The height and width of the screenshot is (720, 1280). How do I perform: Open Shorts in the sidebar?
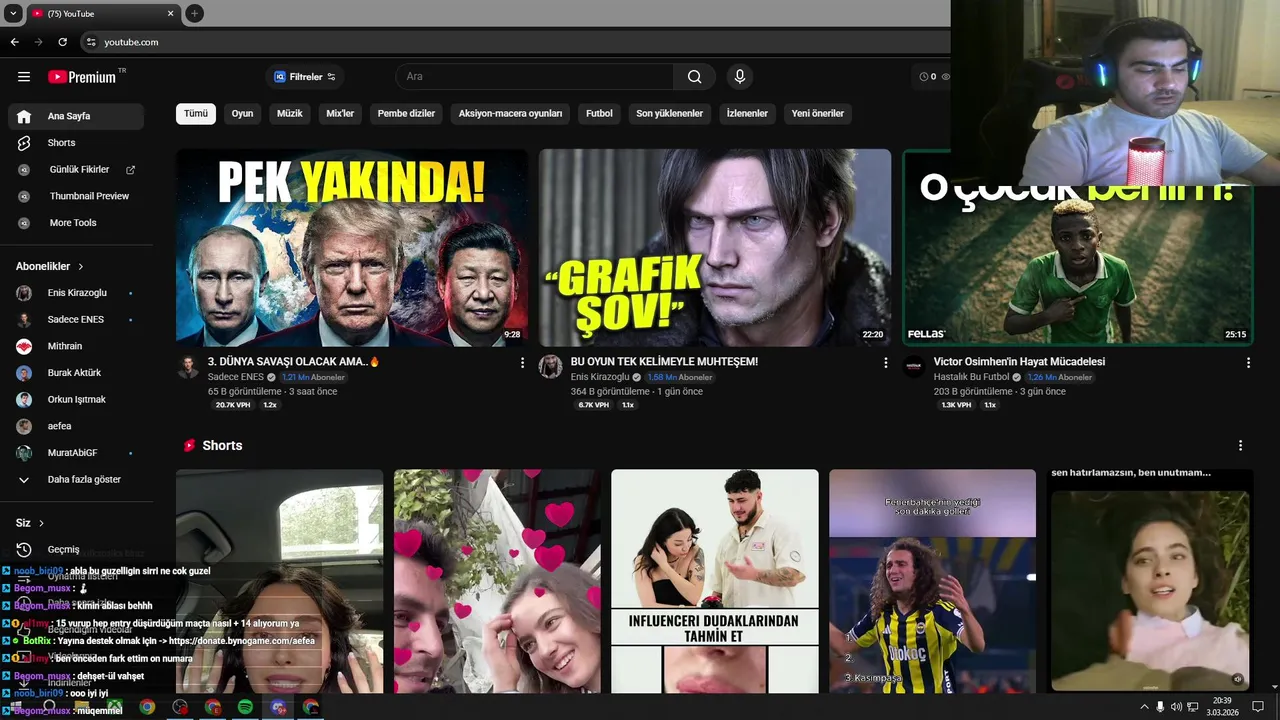(x=76, y=143)
